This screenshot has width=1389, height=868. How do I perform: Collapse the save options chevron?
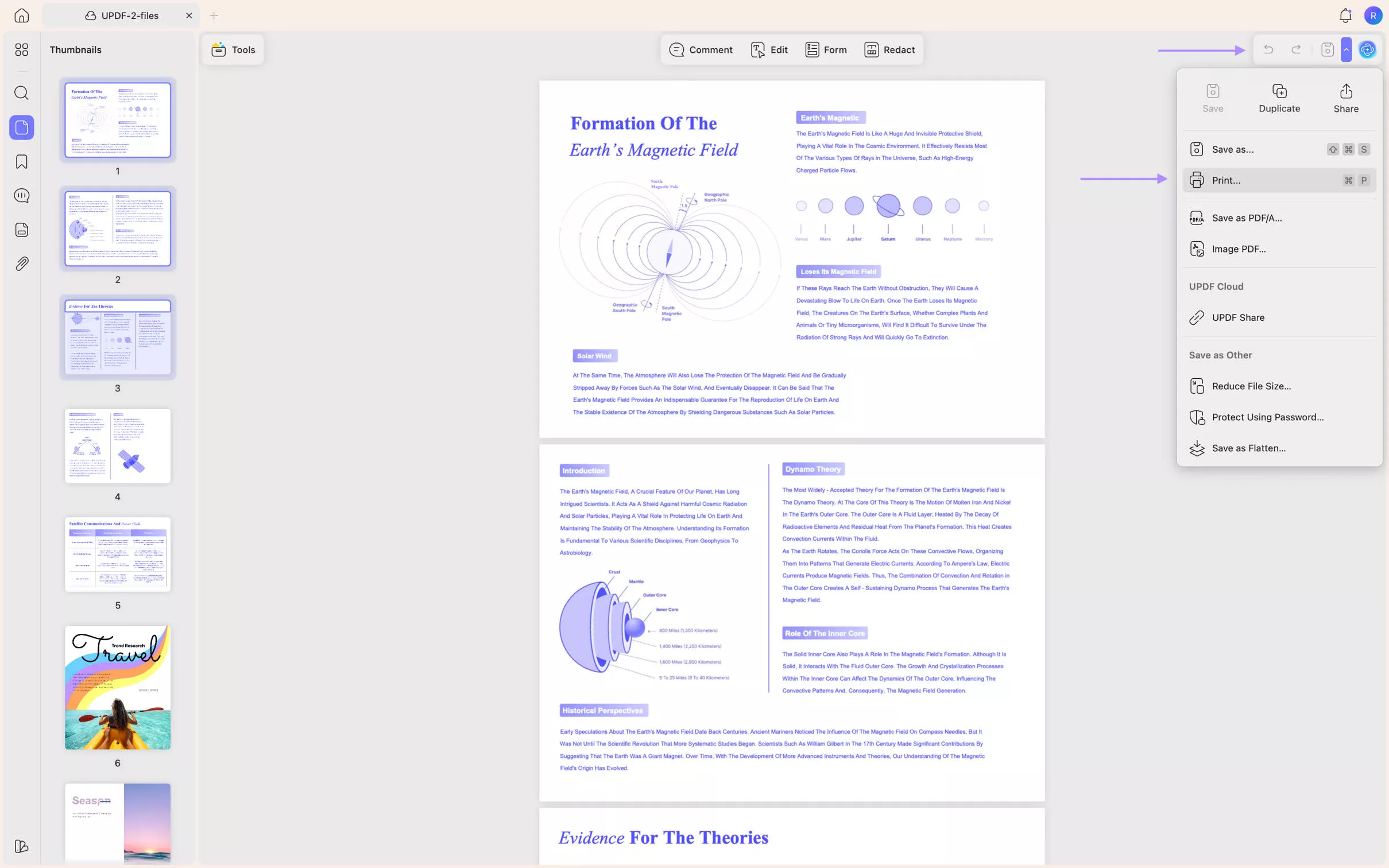point(1346,50)
